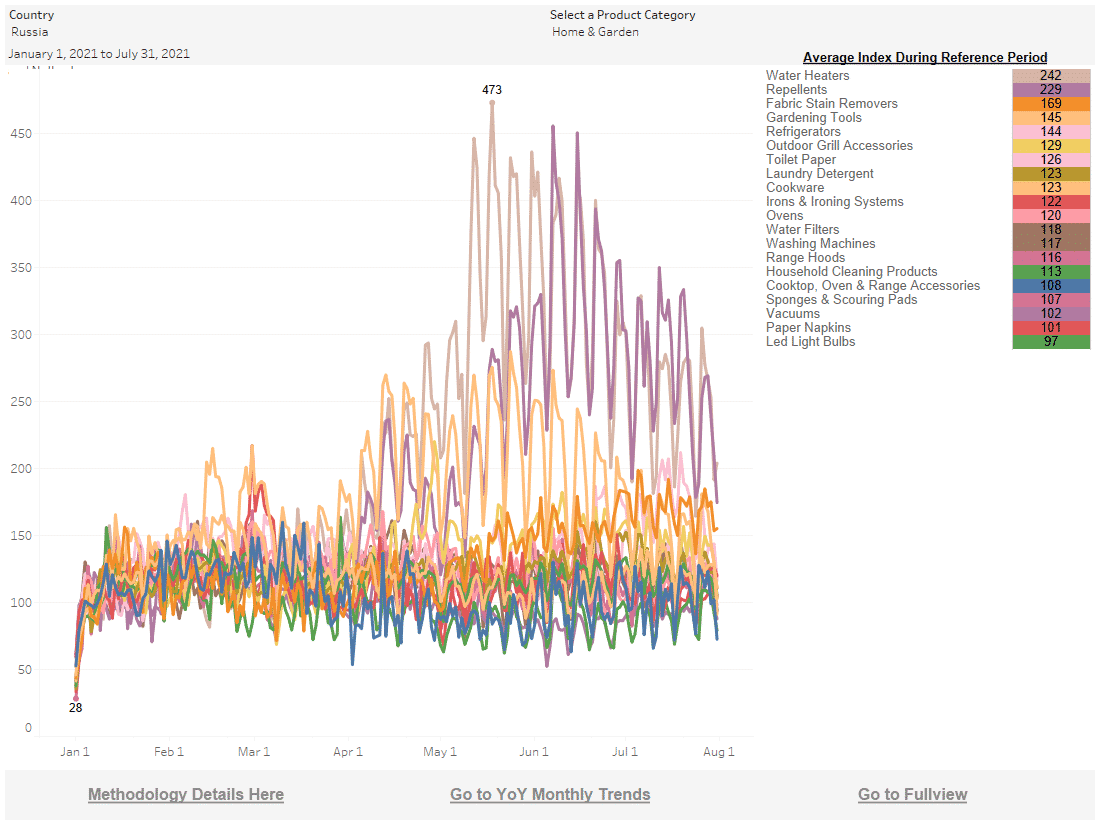Screen dimensions: 1100x826
Task: Select the Refrigerators legend label
Action: tap(803, 132)
